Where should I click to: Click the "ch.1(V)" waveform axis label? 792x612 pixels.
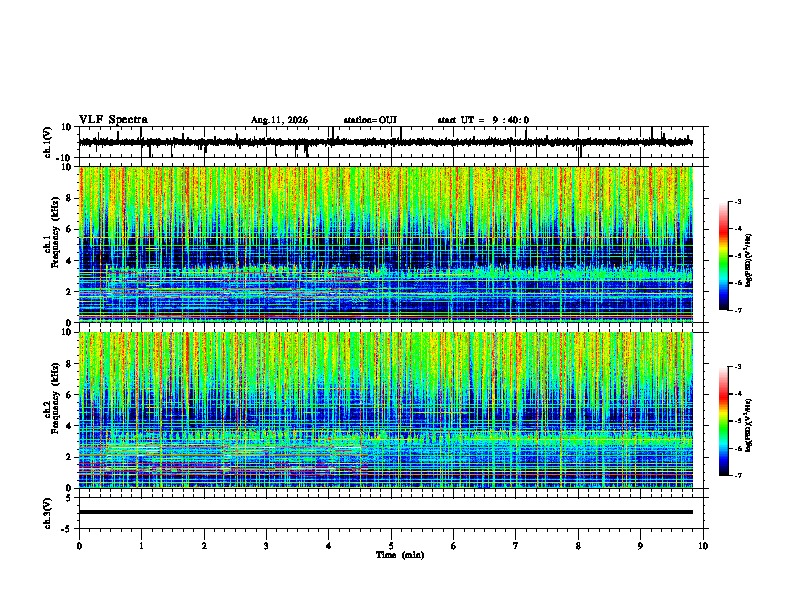tap(48, 142)
